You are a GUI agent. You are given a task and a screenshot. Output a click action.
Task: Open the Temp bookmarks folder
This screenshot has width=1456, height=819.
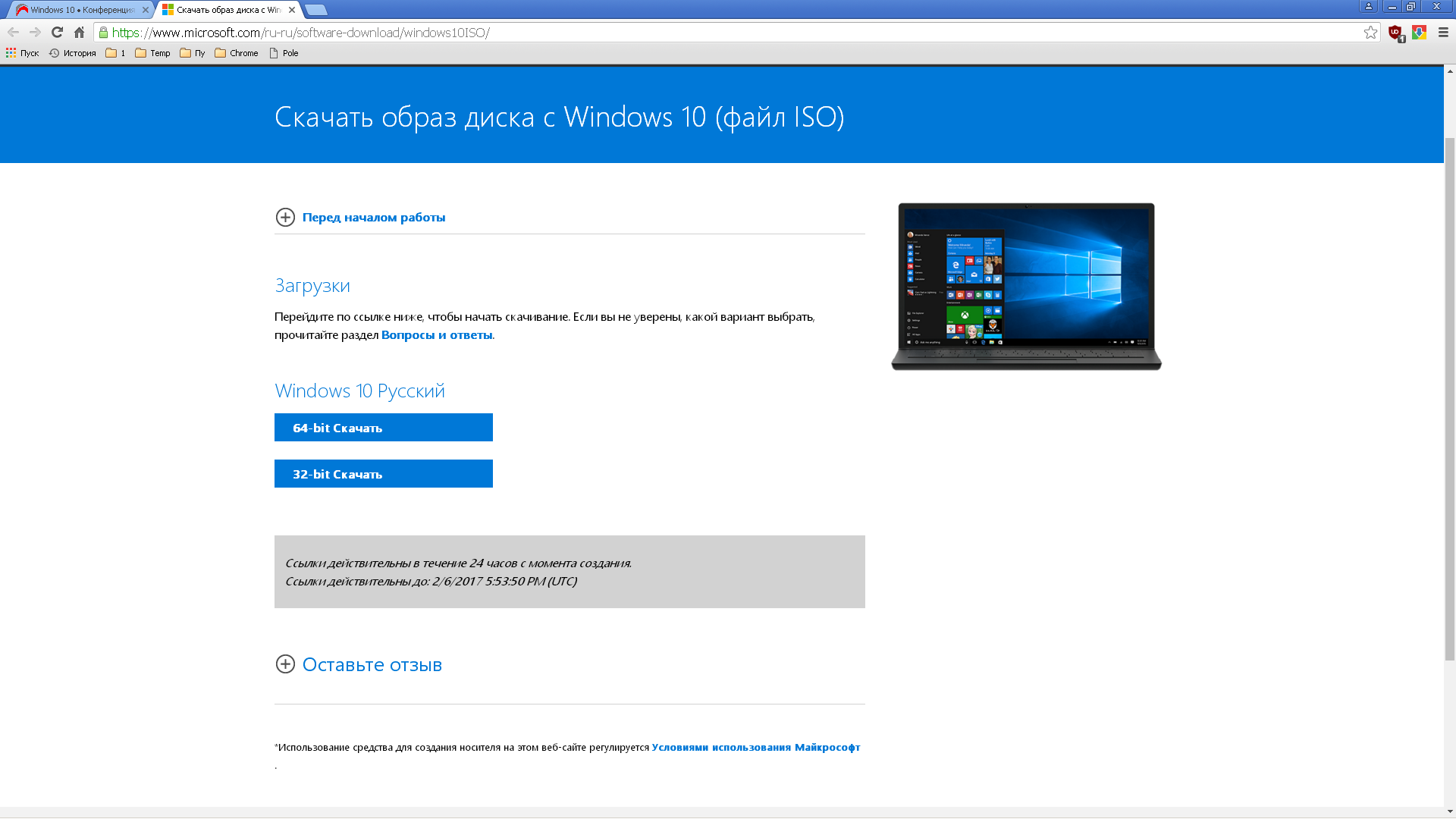coord(152,53)
